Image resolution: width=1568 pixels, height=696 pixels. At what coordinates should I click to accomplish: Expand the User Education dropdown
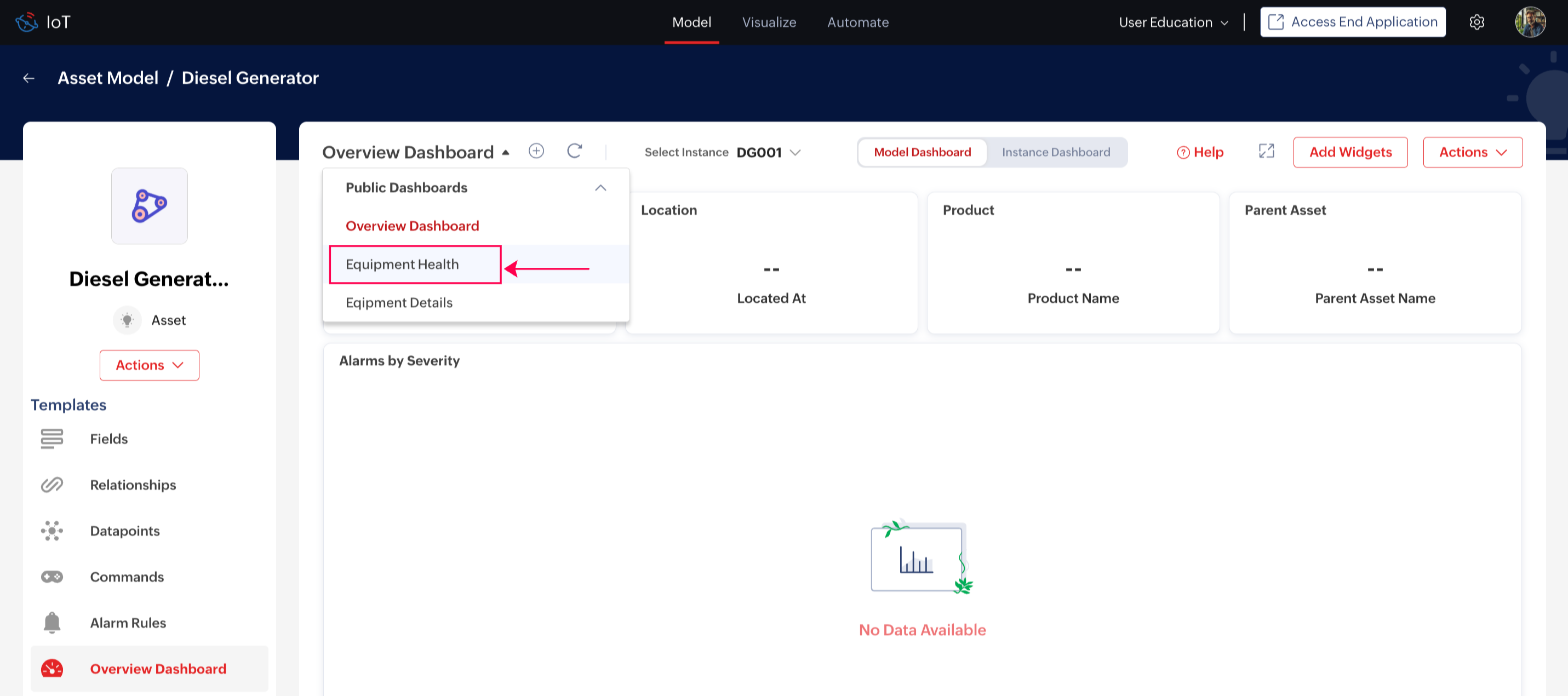point(1173,22)
